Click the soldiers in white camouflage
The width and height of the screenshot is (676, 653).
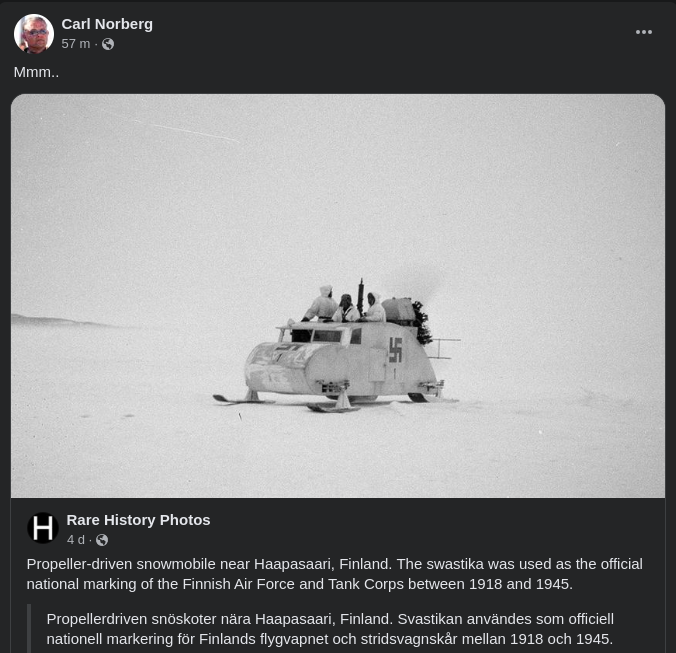pos(344,304)
